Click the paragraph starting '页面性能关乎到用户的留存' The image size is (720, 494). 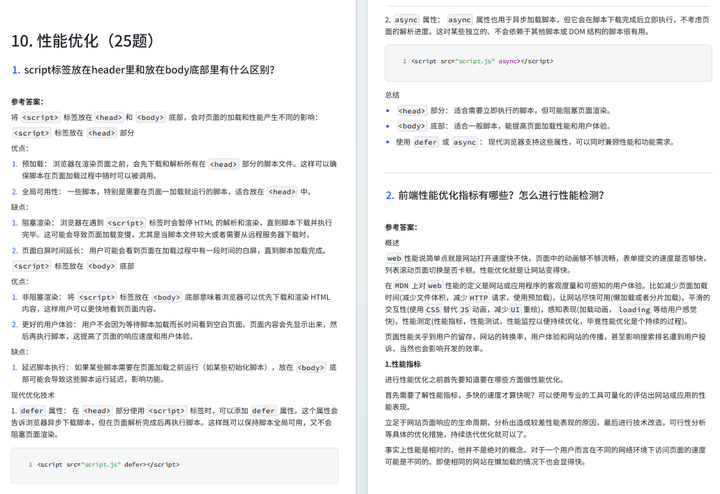click(x=546, y=343)
